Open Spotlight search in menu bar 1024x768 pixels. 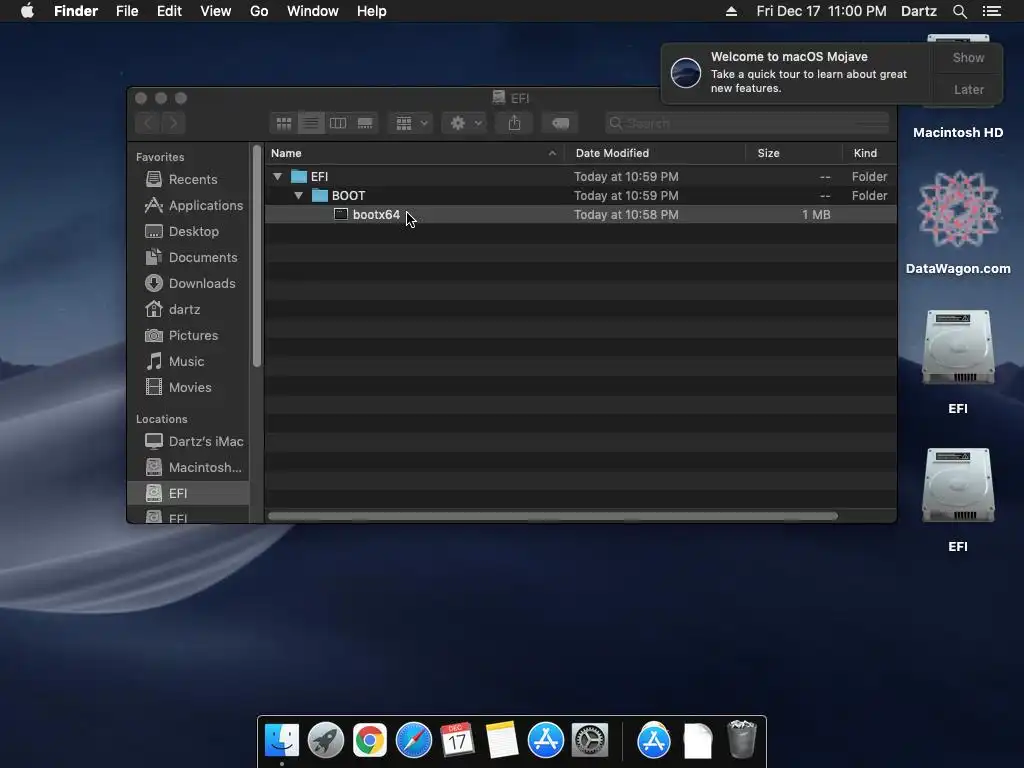tap(959, 11)
